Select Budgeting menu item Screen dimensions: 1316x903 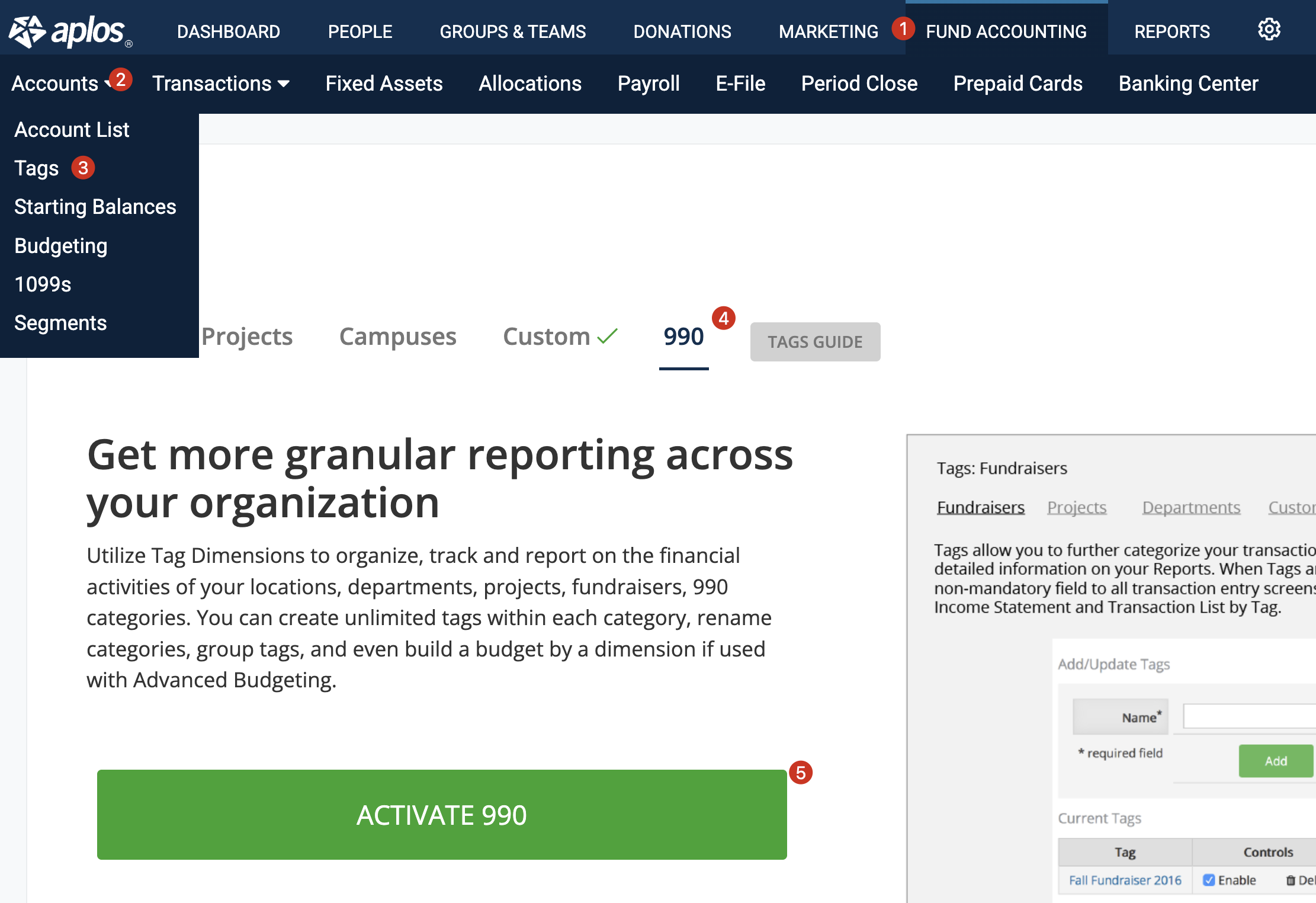coord(61,246)
